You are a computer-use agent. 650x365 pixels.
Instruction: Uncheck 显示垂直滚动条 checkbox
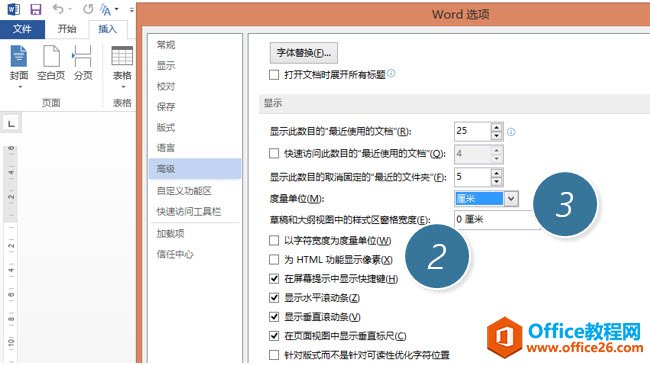[274, 317]
